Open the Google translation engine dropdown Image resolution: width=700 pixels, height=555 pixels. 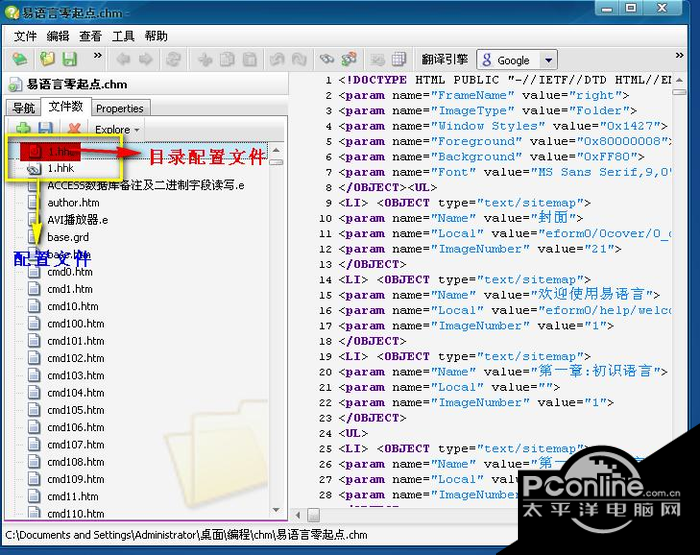[x=548, y=61]
